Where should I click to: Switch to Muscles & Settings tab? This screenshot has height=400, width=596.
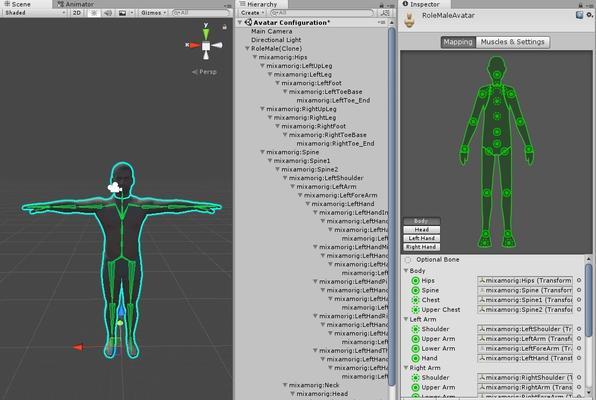(x=512, y=42)
